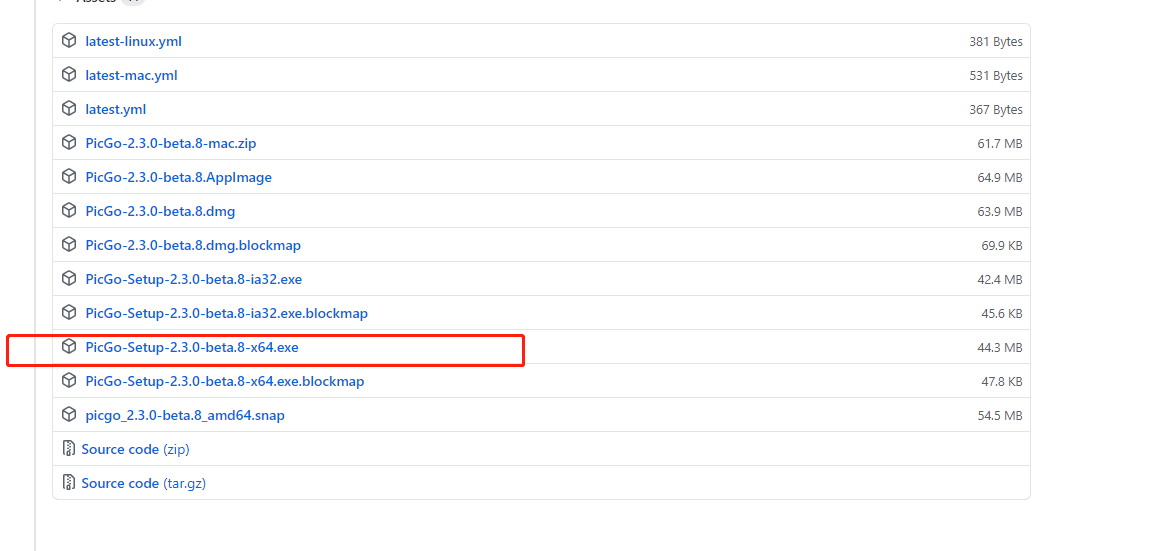Open the latest.yml asset link
The height and width of the screenshot is (551, 1155).
(x=116, y=109)
